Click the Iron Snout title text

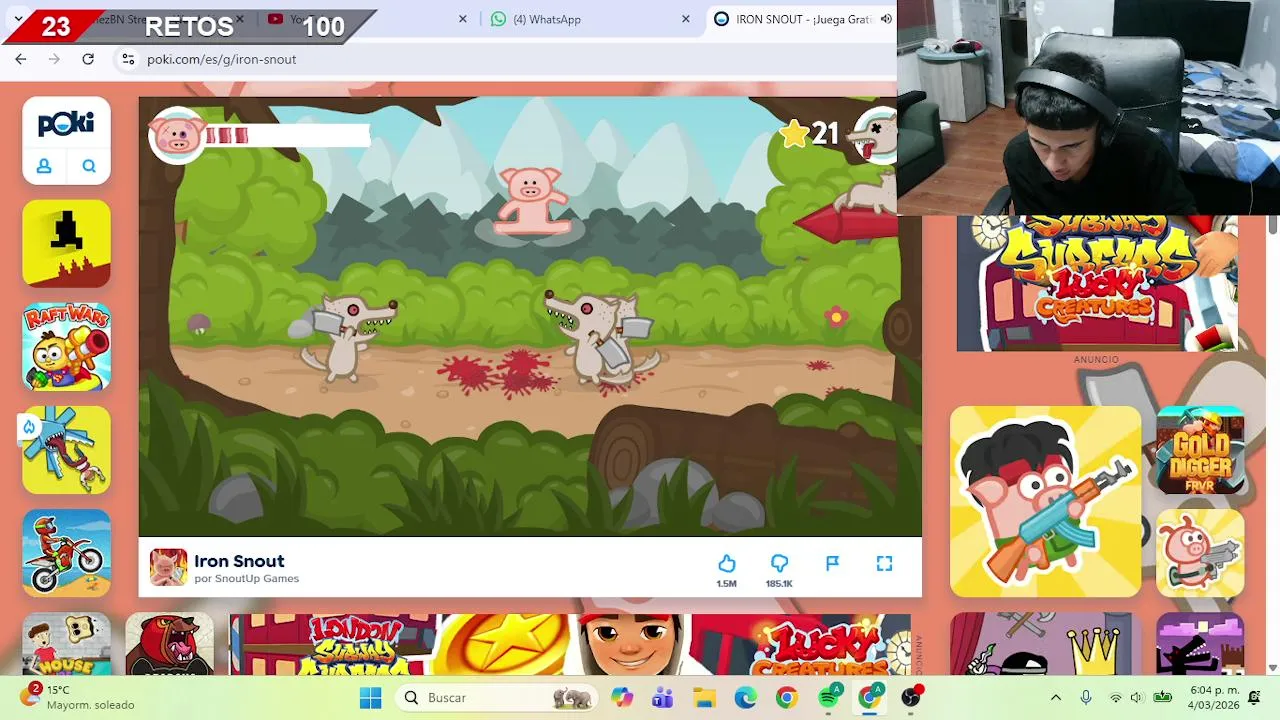239,561
